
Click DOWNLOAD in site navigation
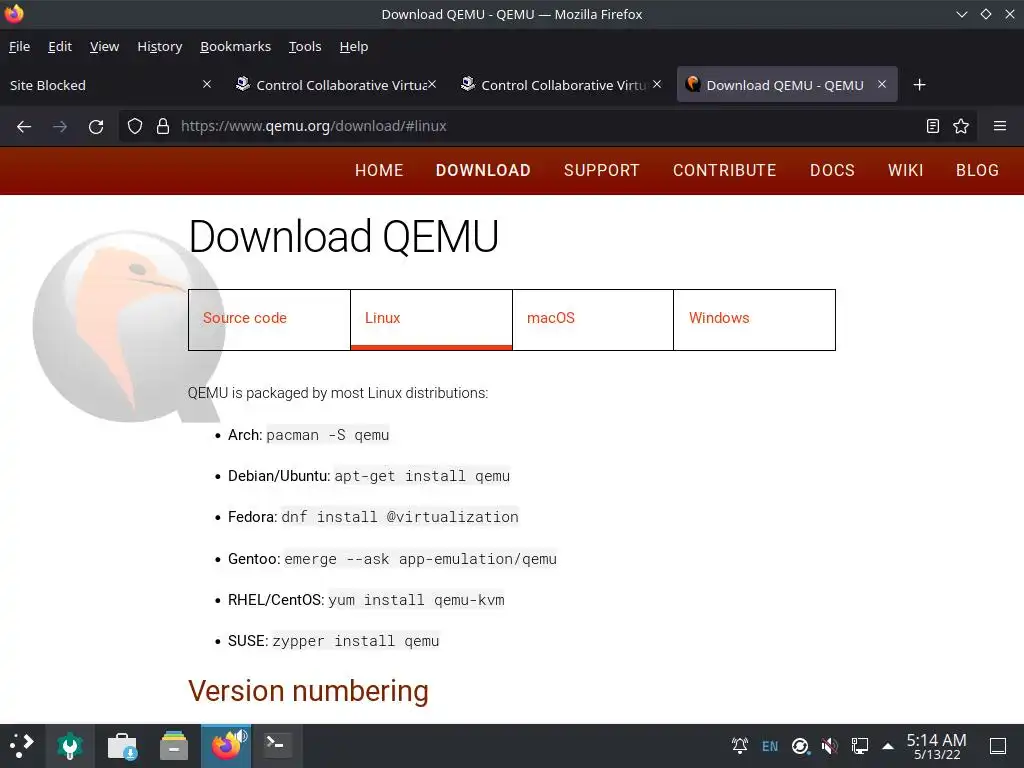point(483,170)
